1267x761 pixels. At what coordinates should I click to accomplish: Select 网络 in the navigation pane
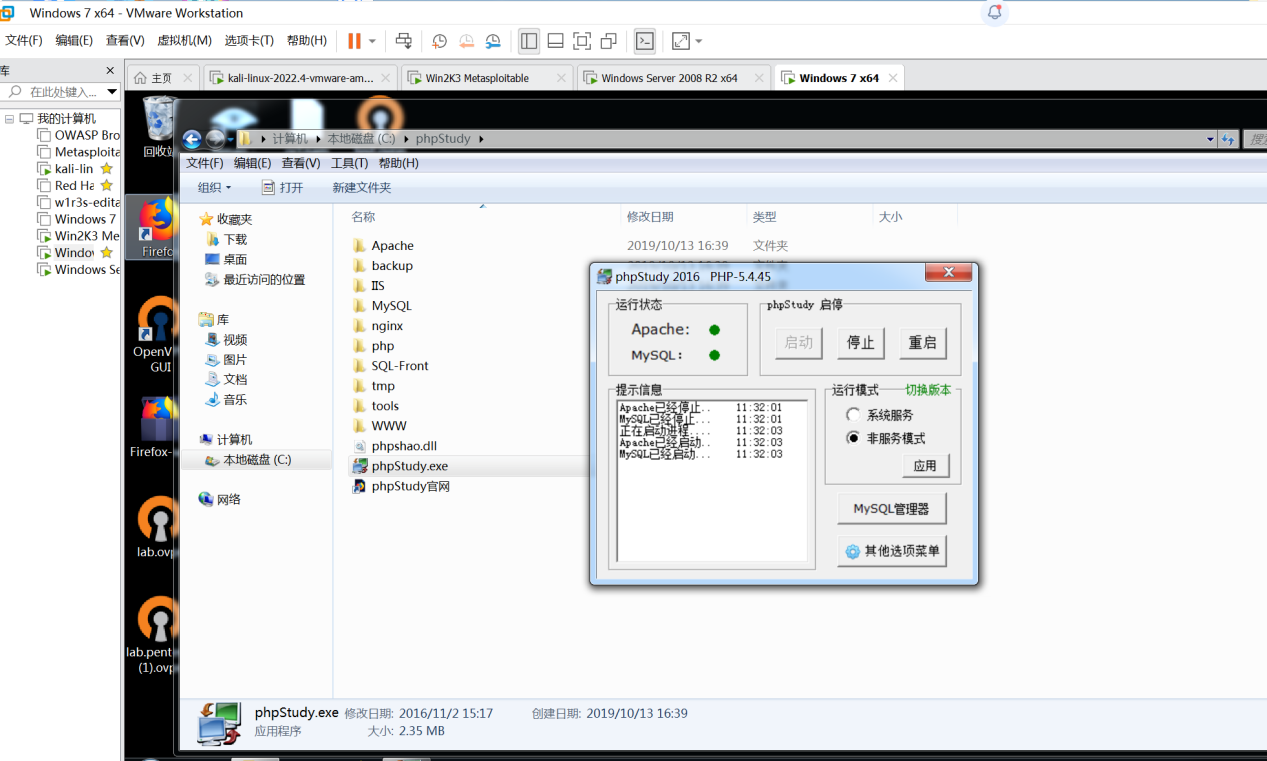pyautogui.click(x=219, y=499)
